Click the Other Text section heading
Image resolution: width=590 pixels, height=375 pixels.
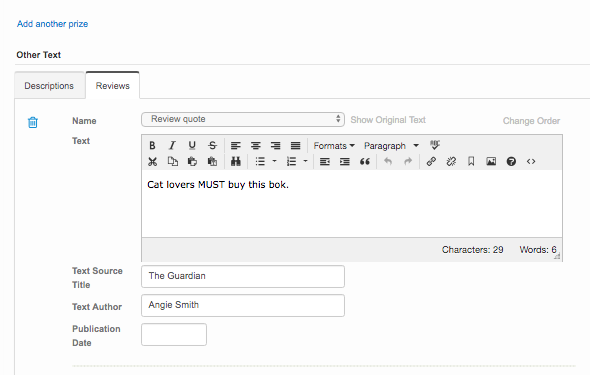[38, 55]
